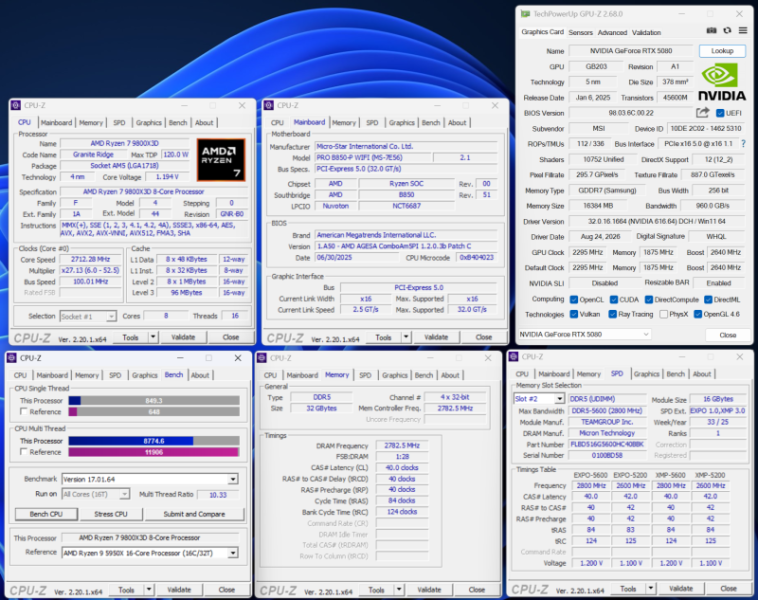Open the Run on All Cores dropdown
The width and height of the screenshot is (758, 600).
pos(125,494)
